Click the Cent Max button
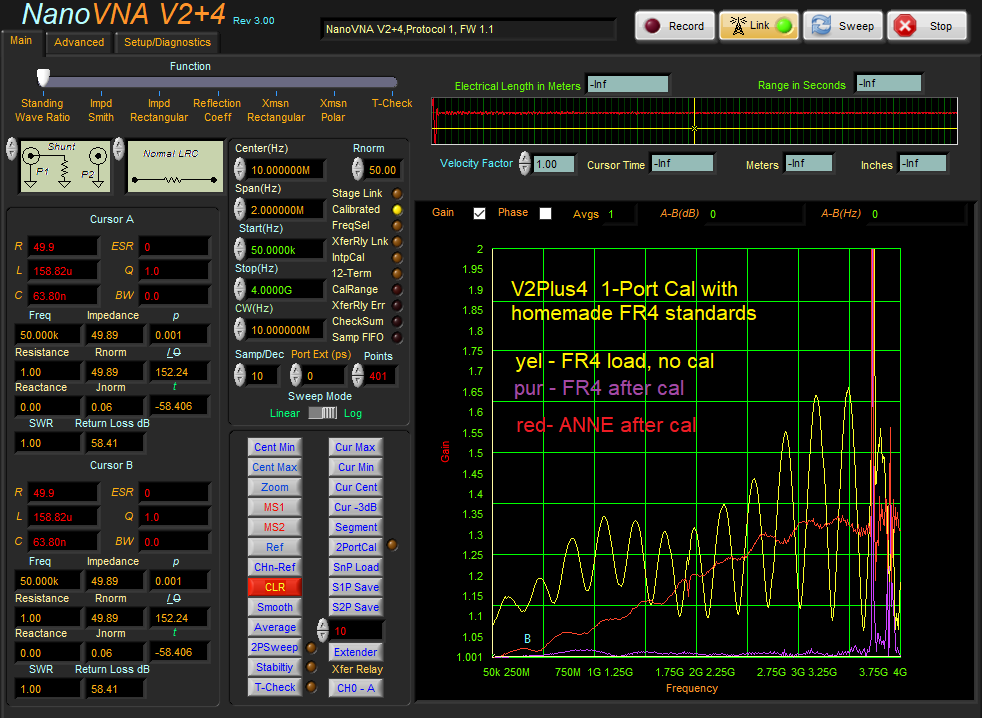This screenshot has height=721, width=982. pyautogui.click(x=274, y=467)
